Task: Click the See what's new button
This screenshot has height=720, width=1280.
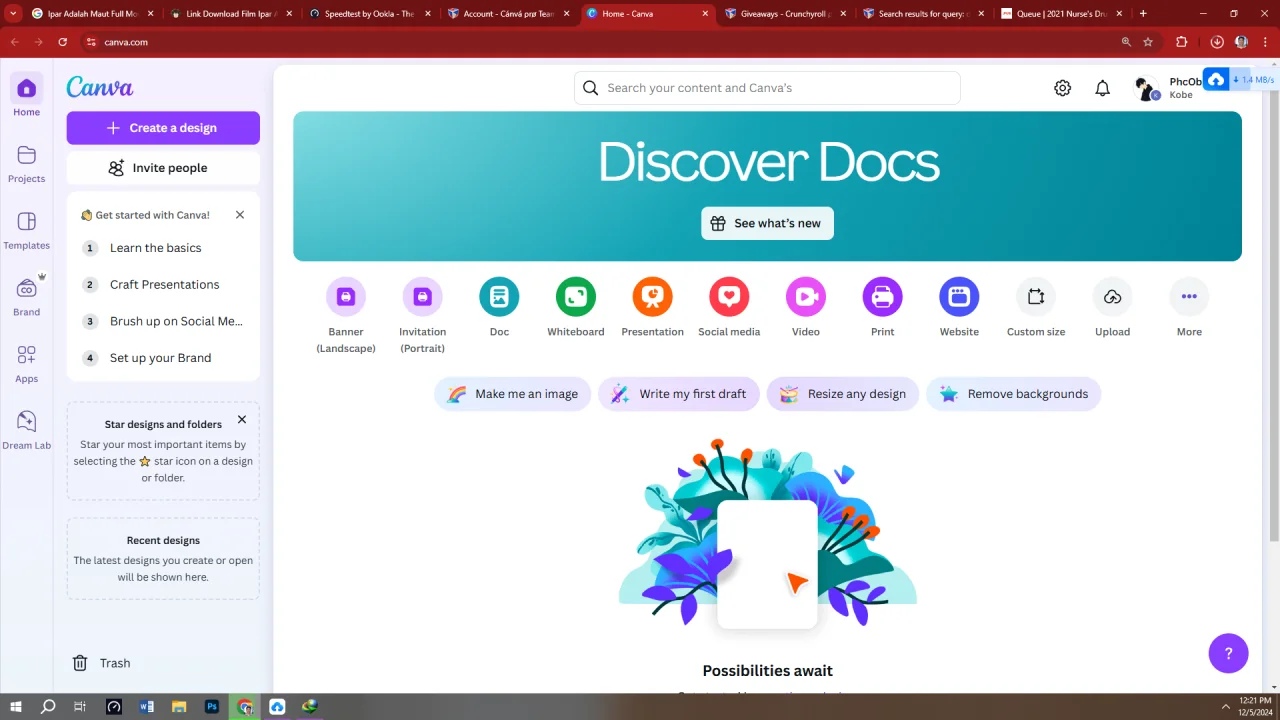Action: [x=767, y=223]
